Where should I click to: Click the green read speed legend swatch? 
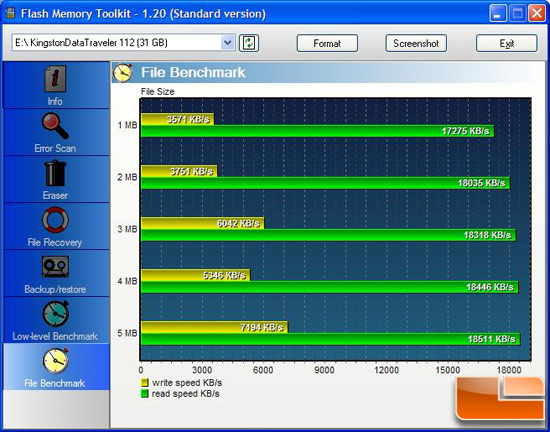pyautogui.click(x=145, y=394)
